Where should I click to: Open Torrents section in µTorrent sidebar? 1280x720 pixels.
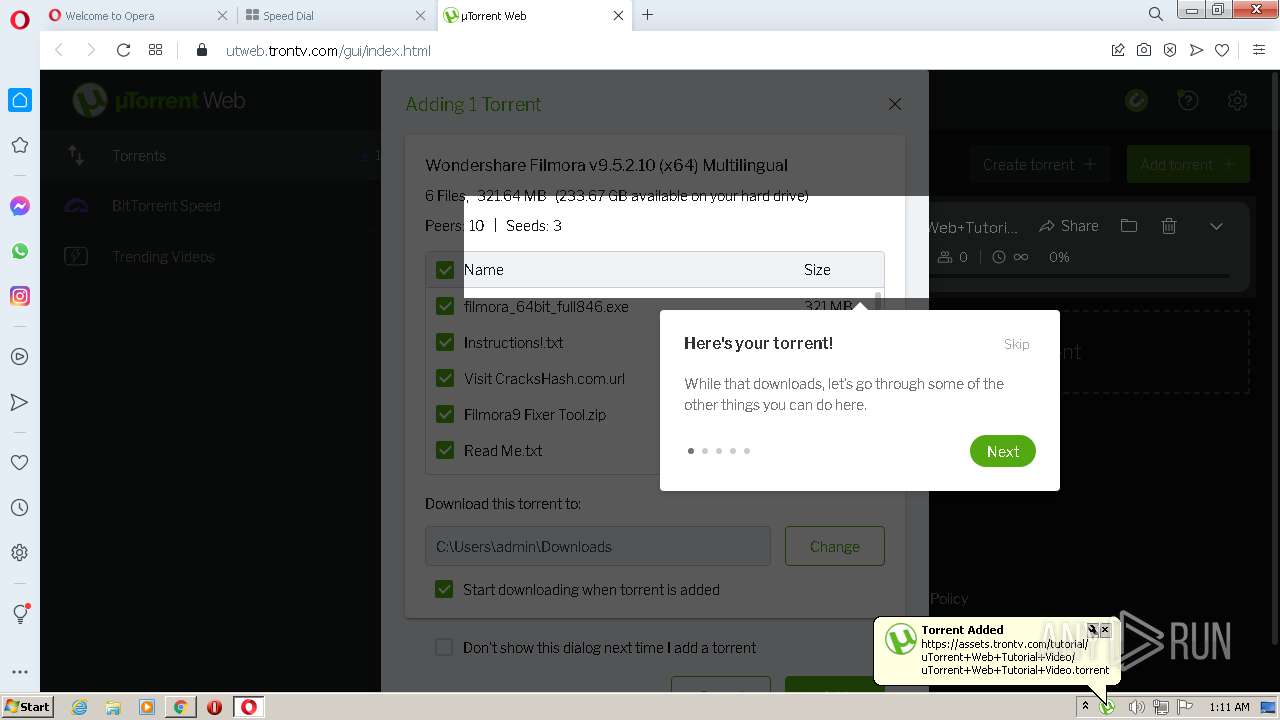139,156
